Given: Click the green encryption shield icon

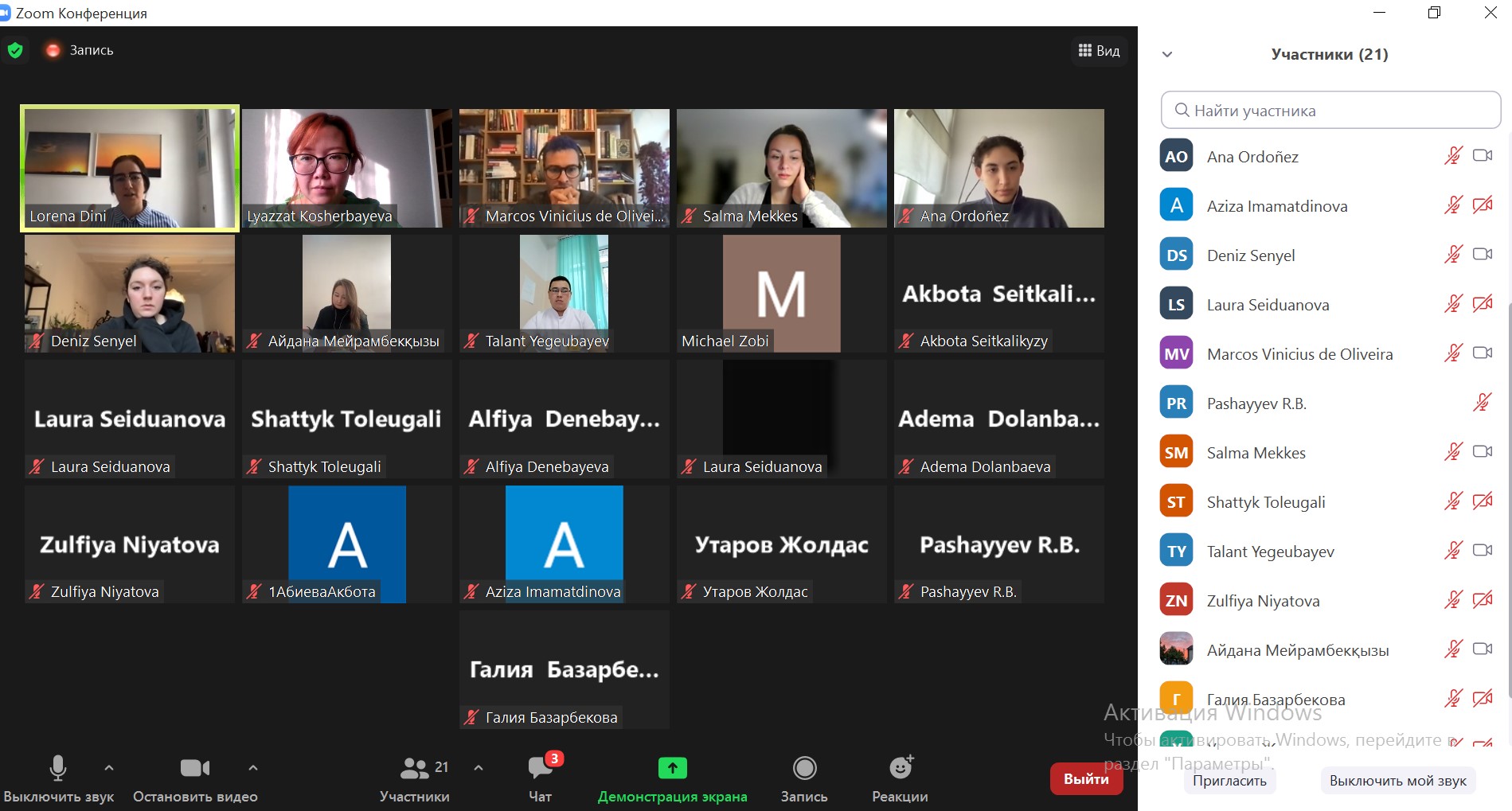Looking at the screenshot, I should point(15,50).
